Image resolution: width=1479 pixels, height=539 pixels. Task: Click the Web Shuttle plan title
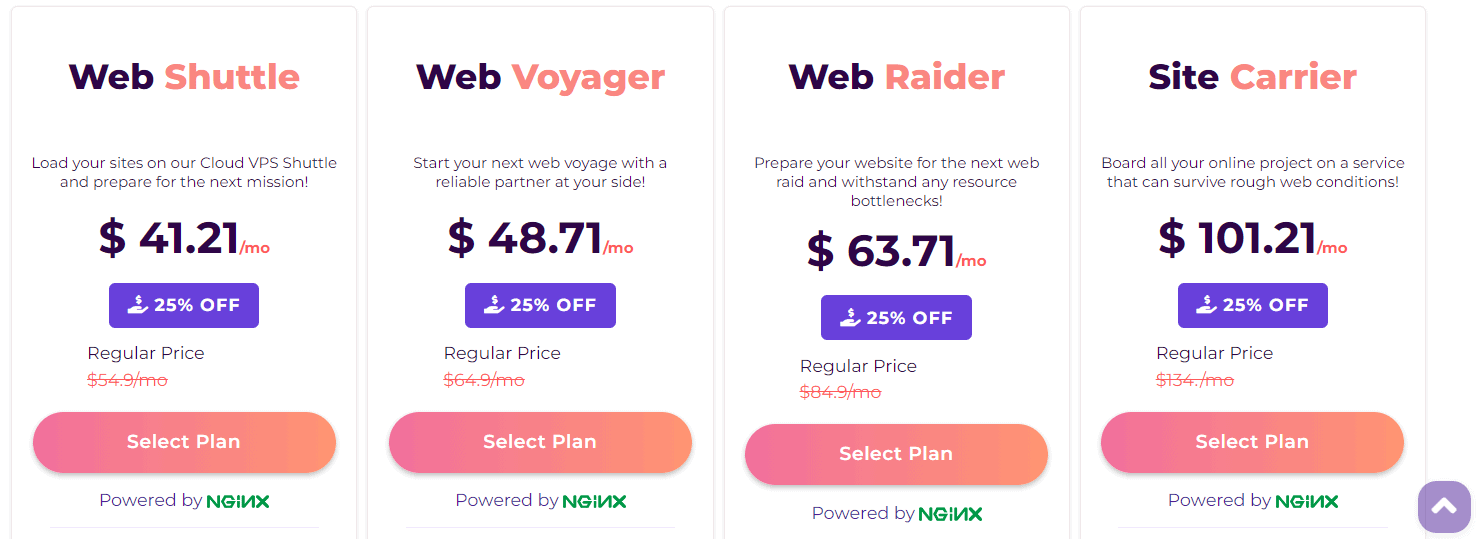coord(184,77)
